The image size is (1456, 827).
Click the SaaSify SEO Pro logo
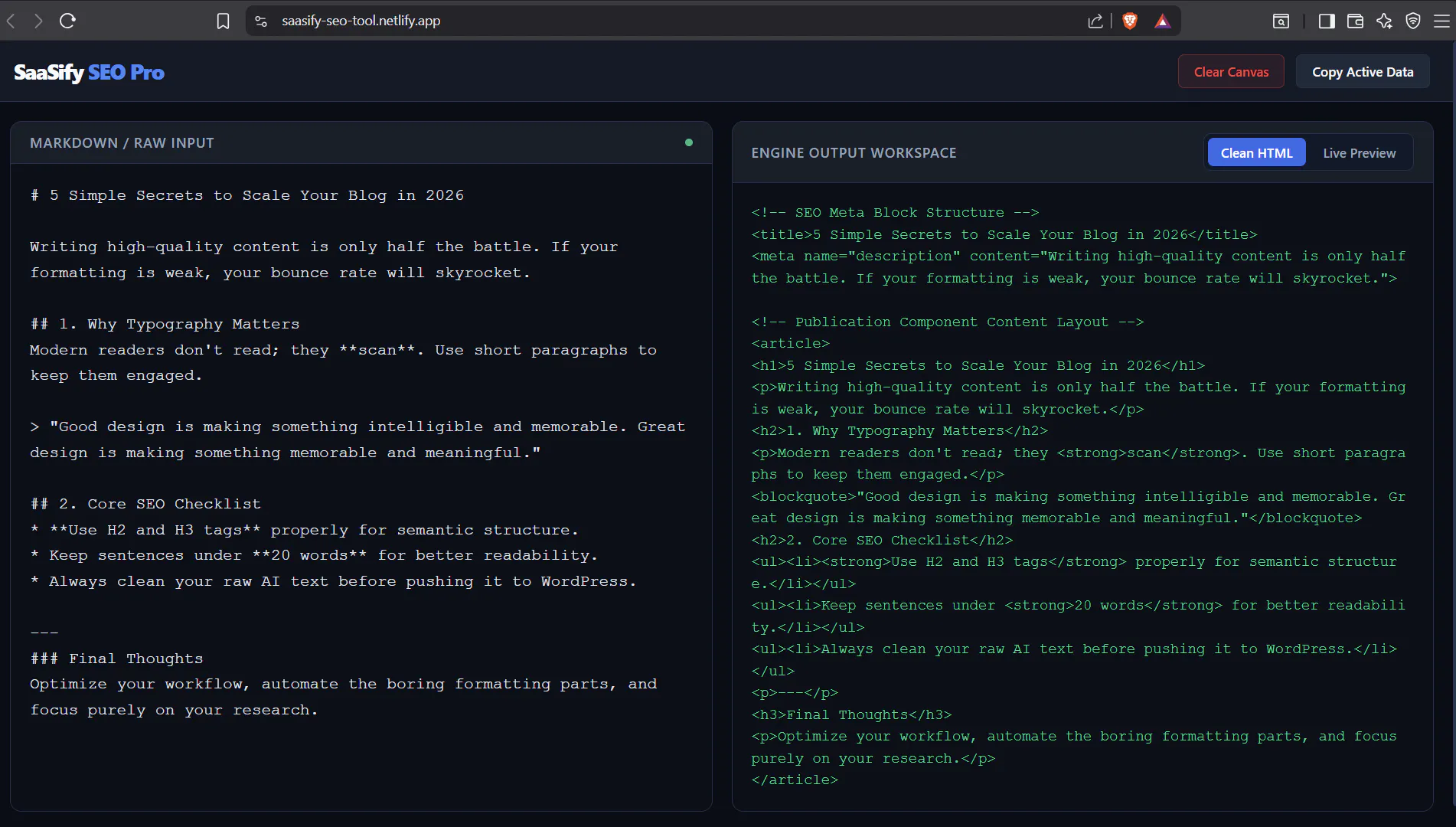(89, 72)
